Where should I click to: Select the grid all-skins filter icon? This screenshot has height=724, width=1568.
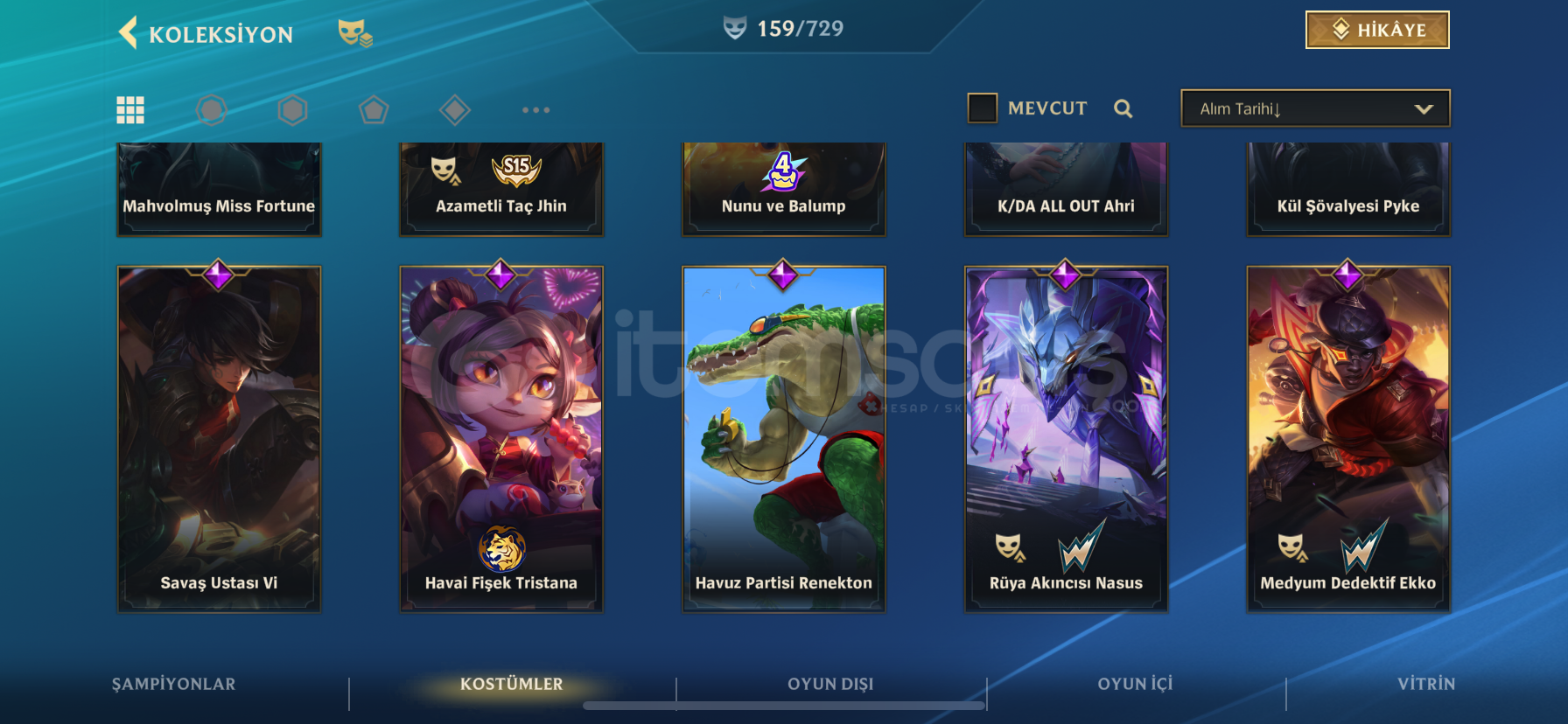click(130, 110)
